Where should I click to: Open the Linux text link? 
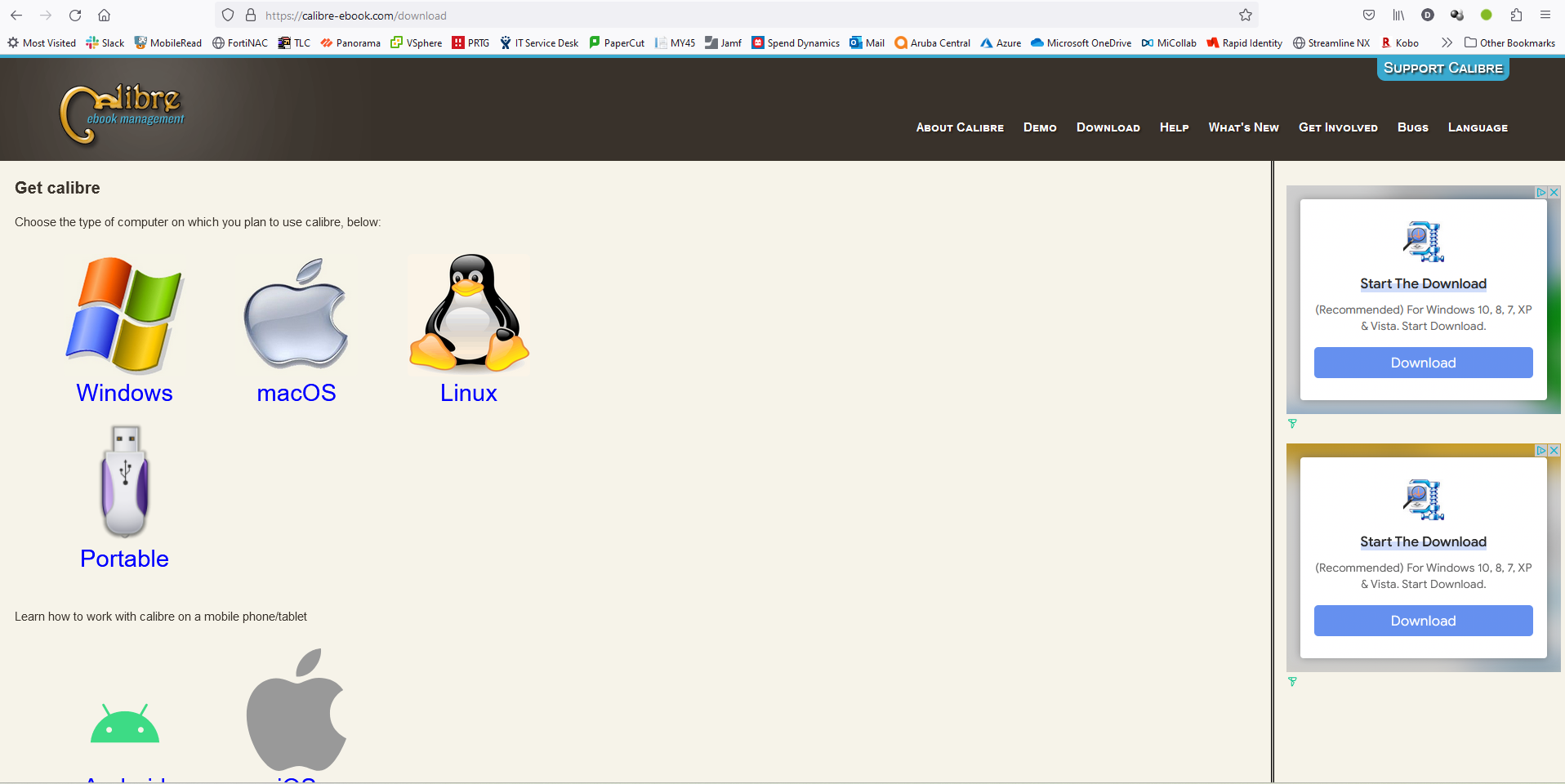pyautogui.click(x=469, y=393)
